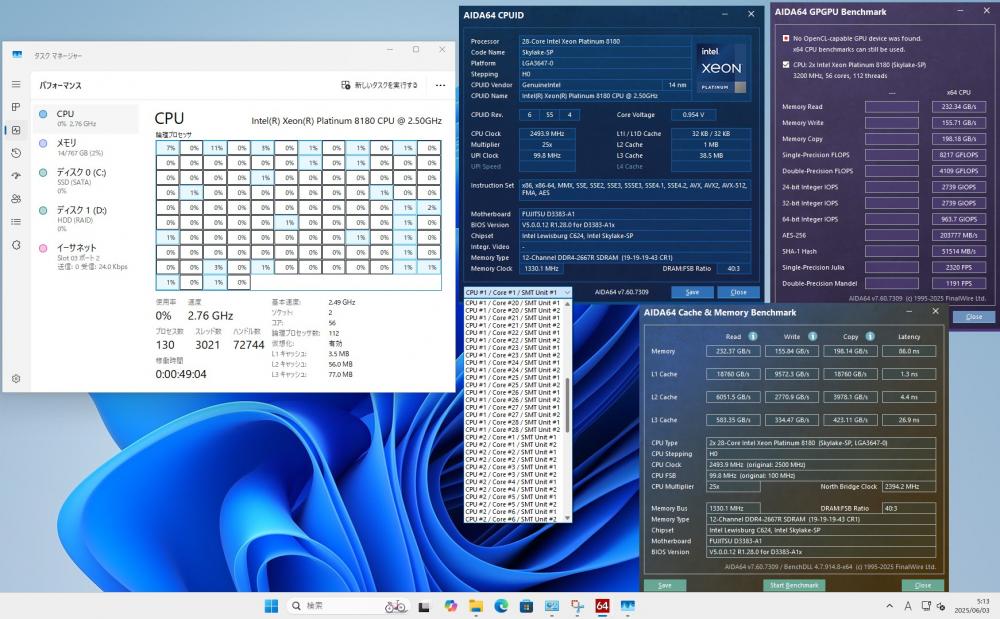Click the Start Benchmark button

(x=794, y=585)
